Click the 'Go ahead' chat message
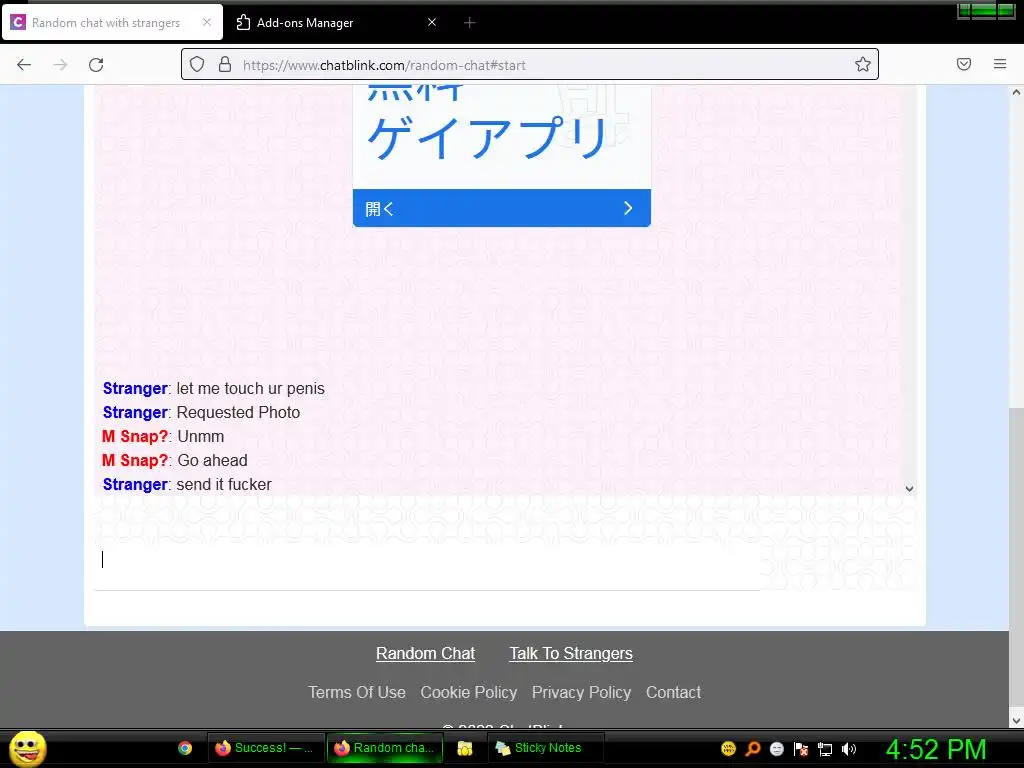The width and height of the screenshot is (1024, 768). [x=212, y=461]
